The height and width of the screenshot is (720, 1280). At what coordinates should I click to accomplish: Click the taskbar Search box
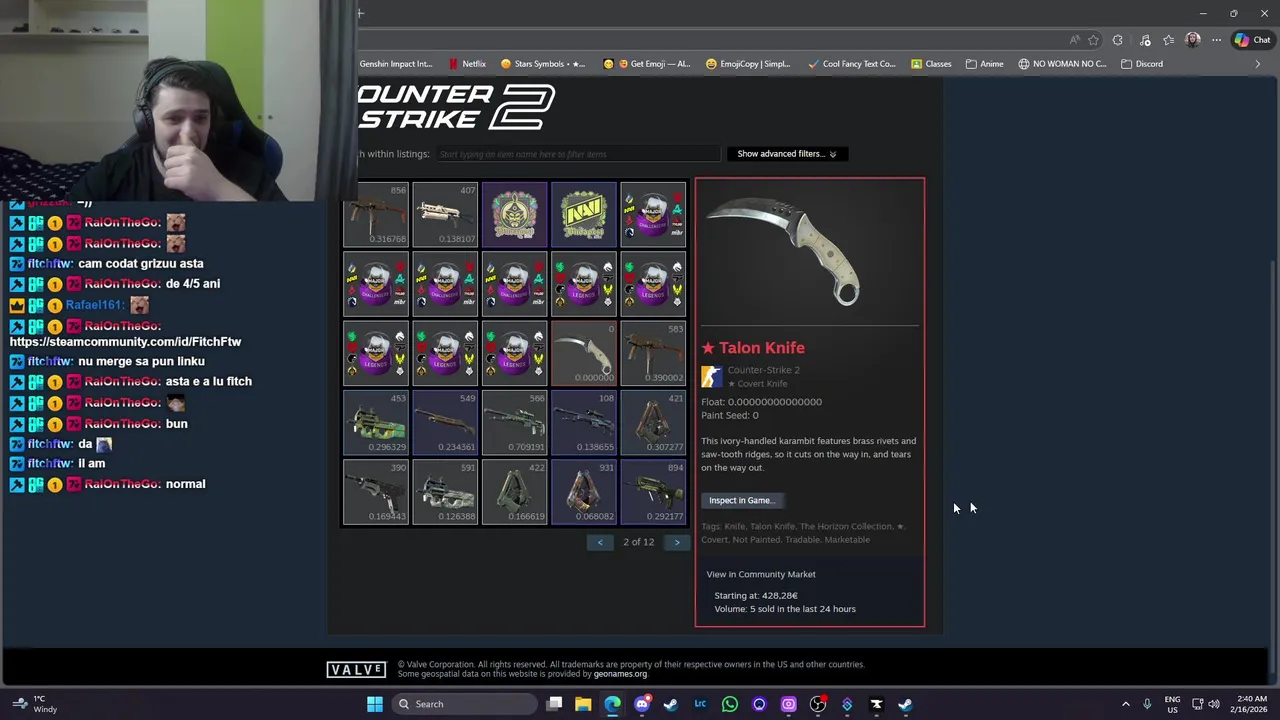[464, 704]
